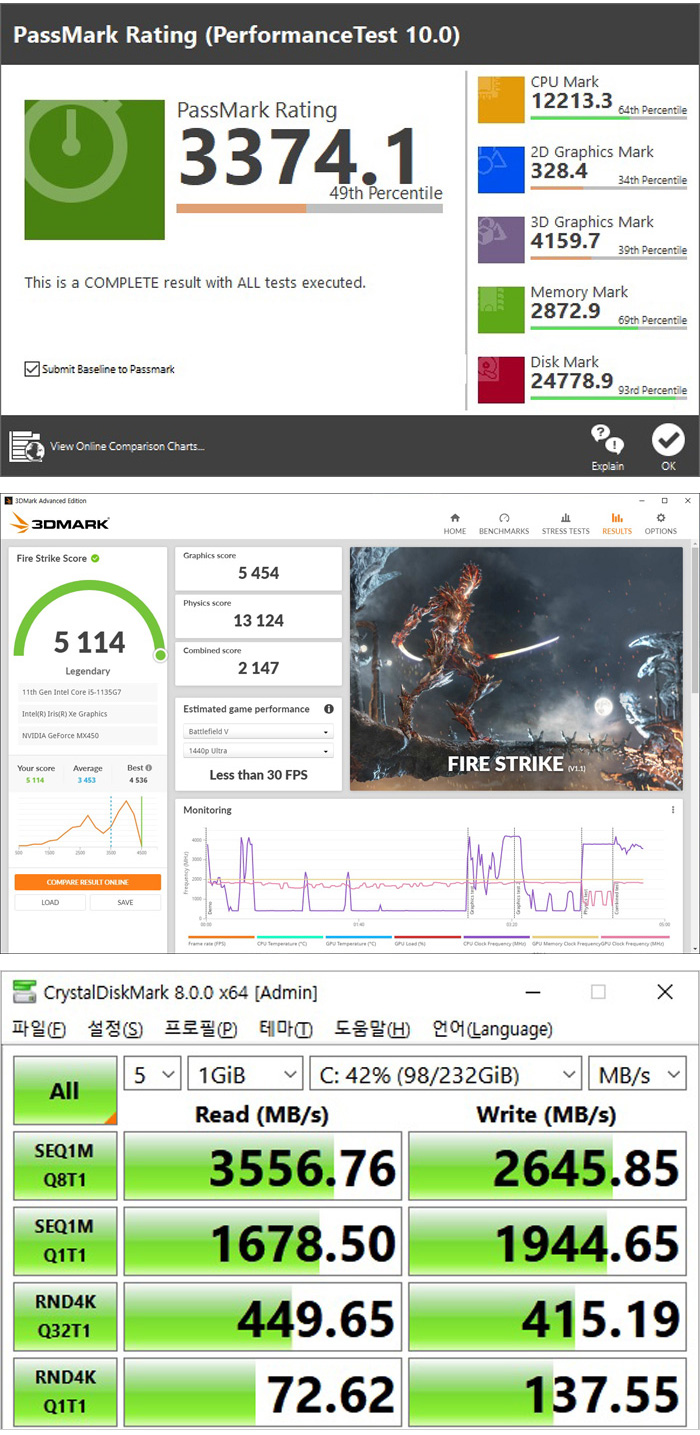Click the SAVE button in 3DMark
Screen dimensions: 700x1435
[x=125, y=902]
